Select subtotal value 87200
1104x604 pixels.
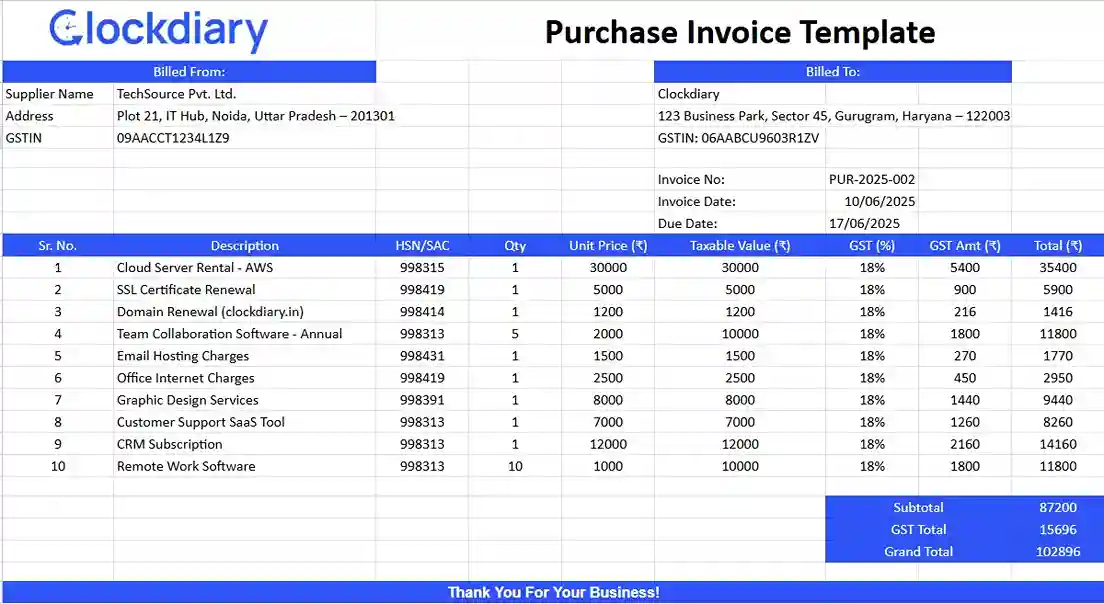(x=1058, y=508)
